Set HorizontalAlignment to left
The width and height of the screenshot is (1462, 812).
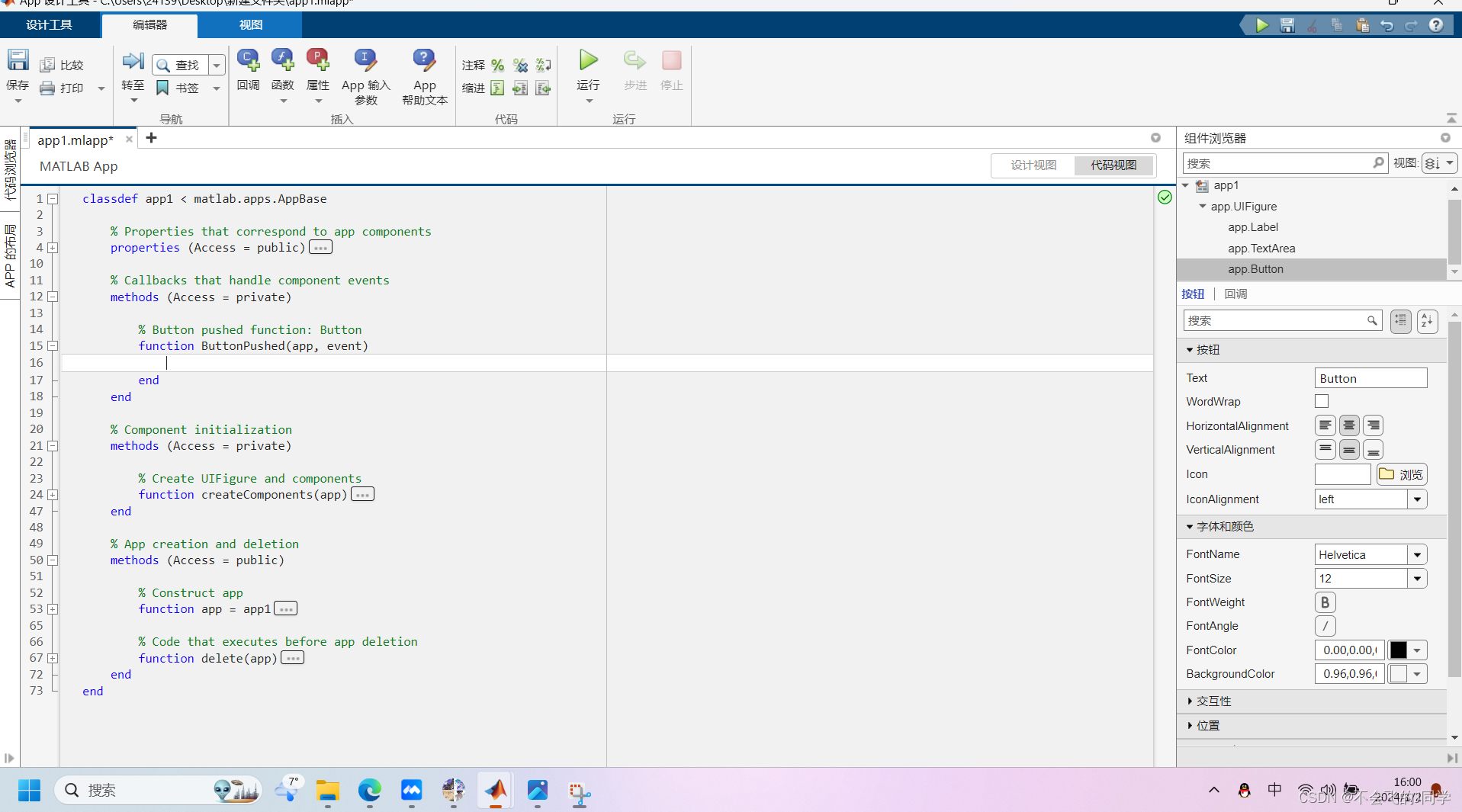[x=1325, y=425]
